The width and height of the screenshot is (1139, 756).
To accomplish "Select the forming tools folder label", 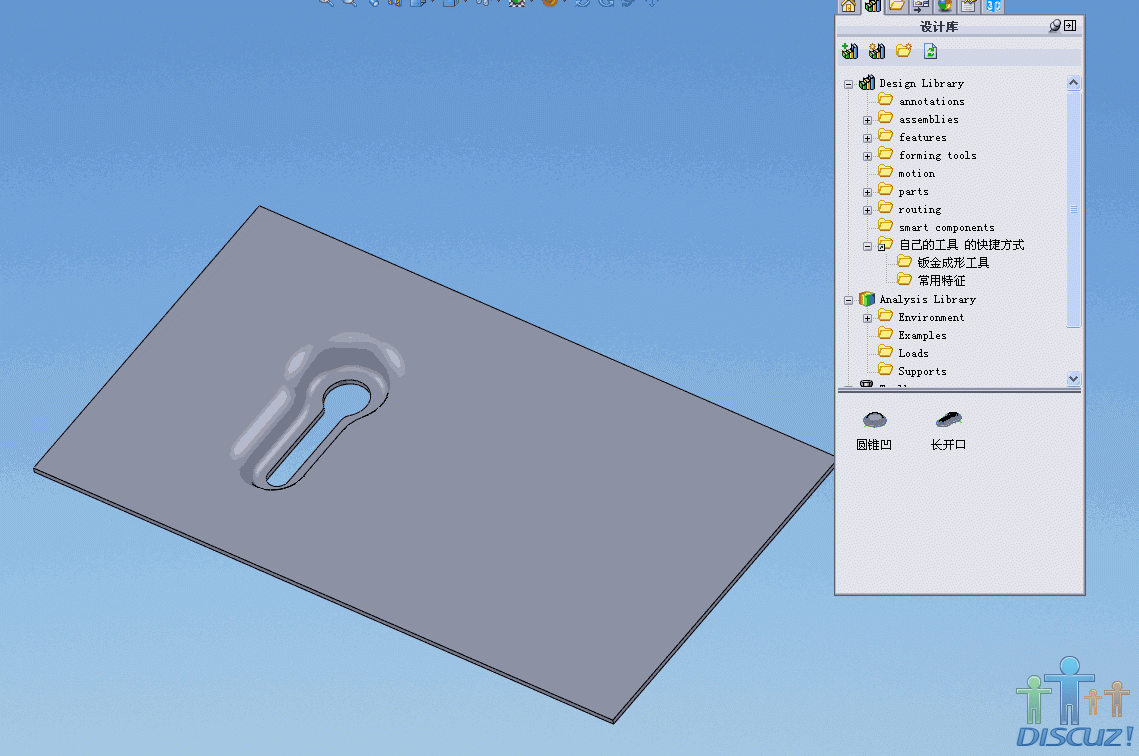I will [937, 155].
